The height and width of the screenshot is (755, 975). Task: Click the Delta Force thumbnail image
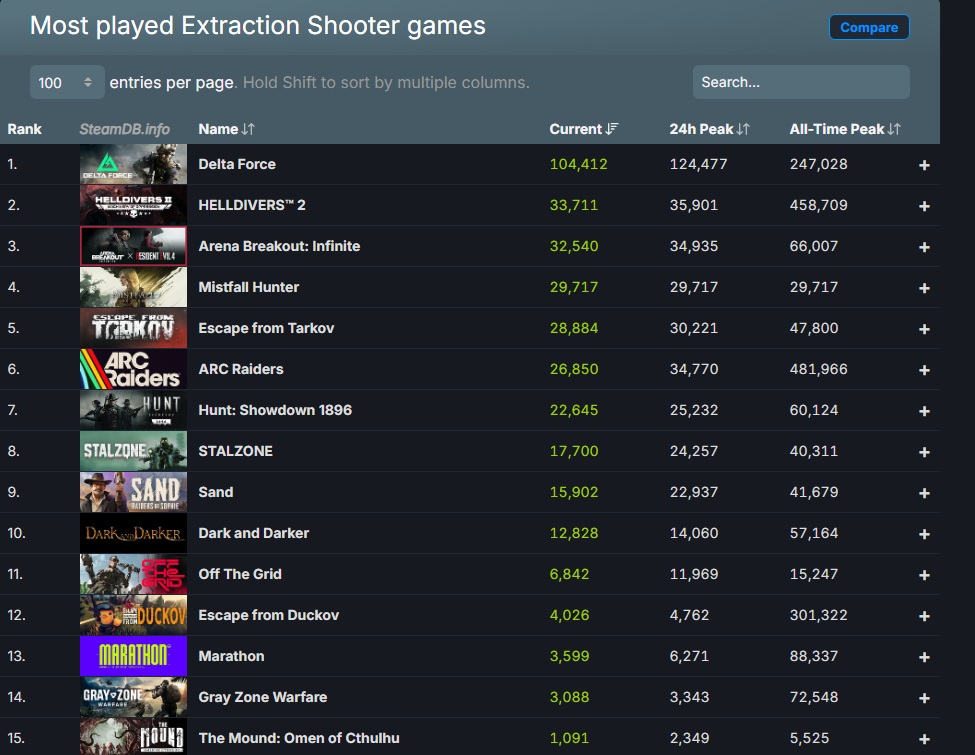(133, 164)
